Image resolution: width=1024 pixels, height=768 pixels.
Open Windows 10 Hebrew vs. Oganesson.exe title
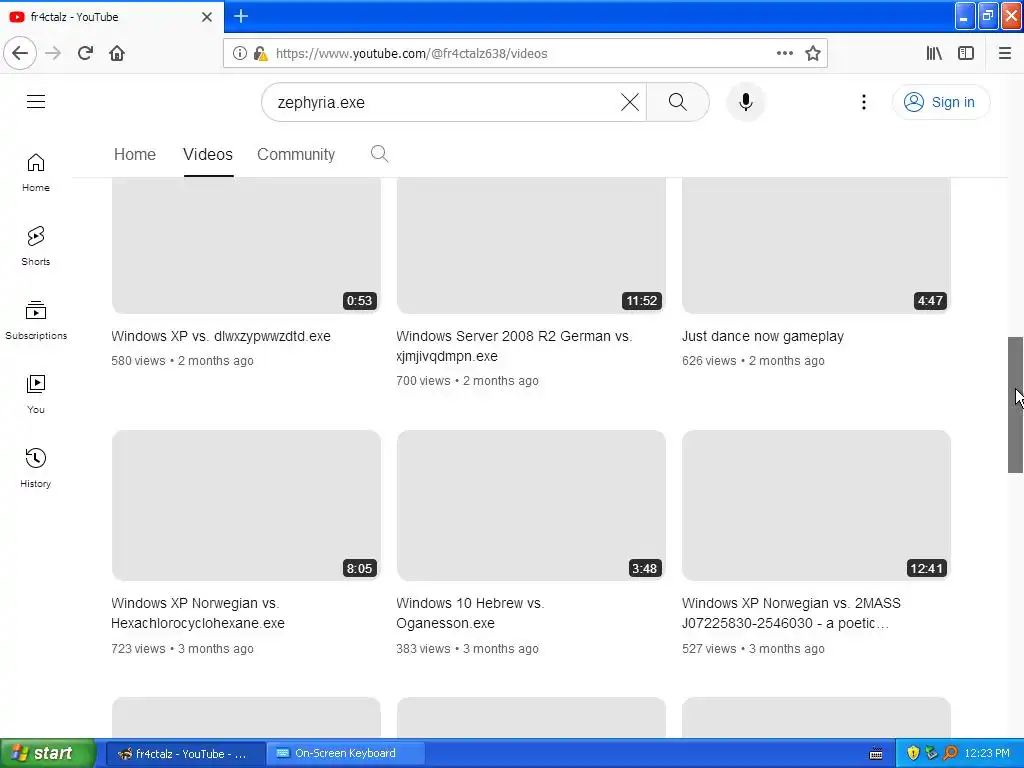tap(470, 613)
